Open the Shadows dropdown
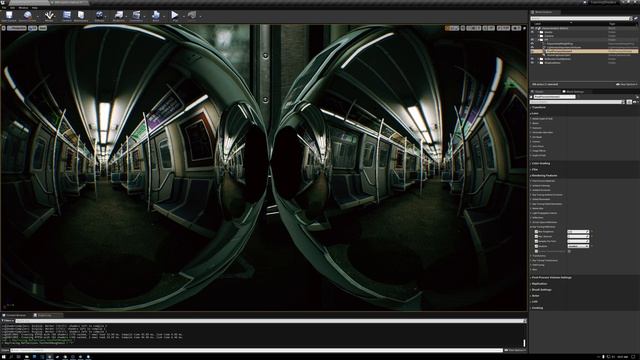640x360 pixels. (x=578, y=246)
